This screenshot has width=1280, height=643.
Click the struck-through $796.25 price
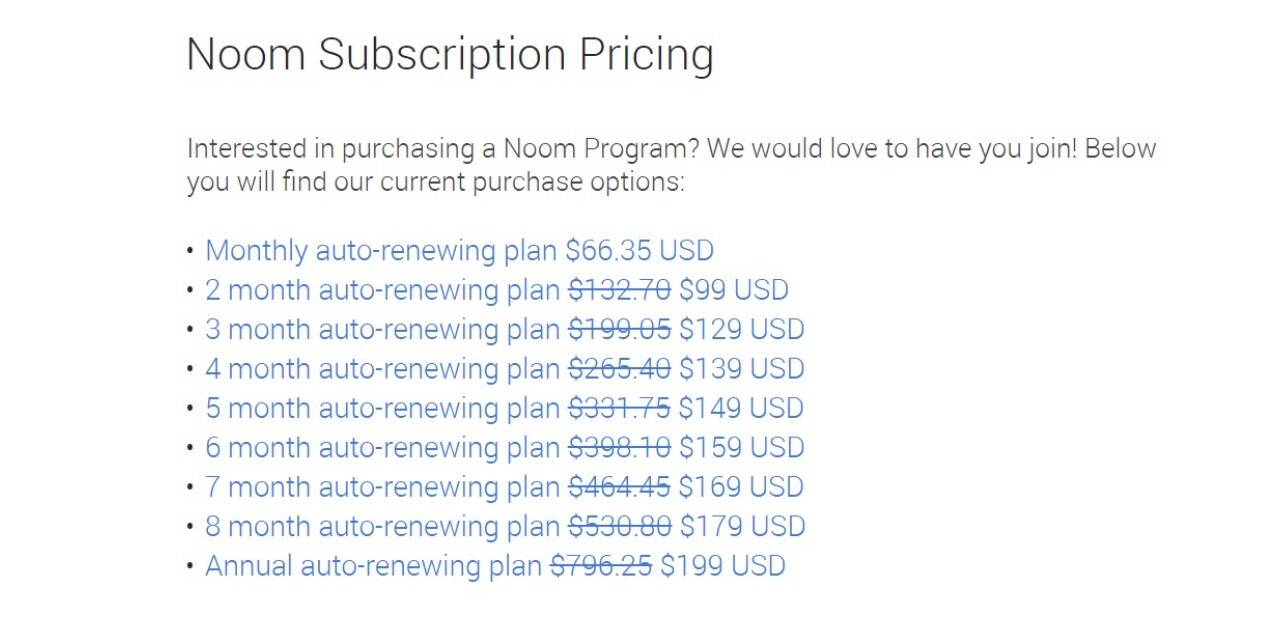pos(601,566)
